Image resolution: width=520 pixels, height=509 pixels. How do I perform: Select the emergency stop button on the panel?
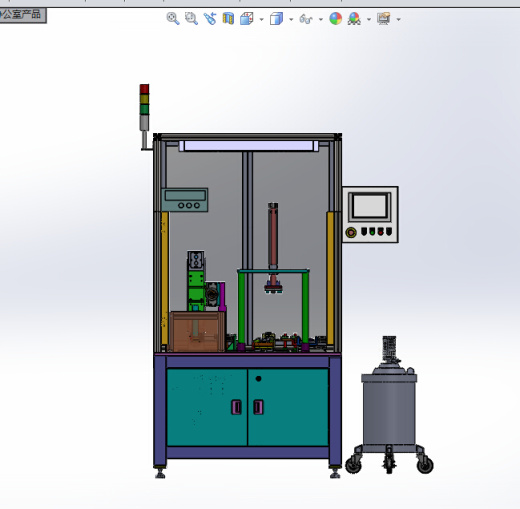[x=351, y=232]
